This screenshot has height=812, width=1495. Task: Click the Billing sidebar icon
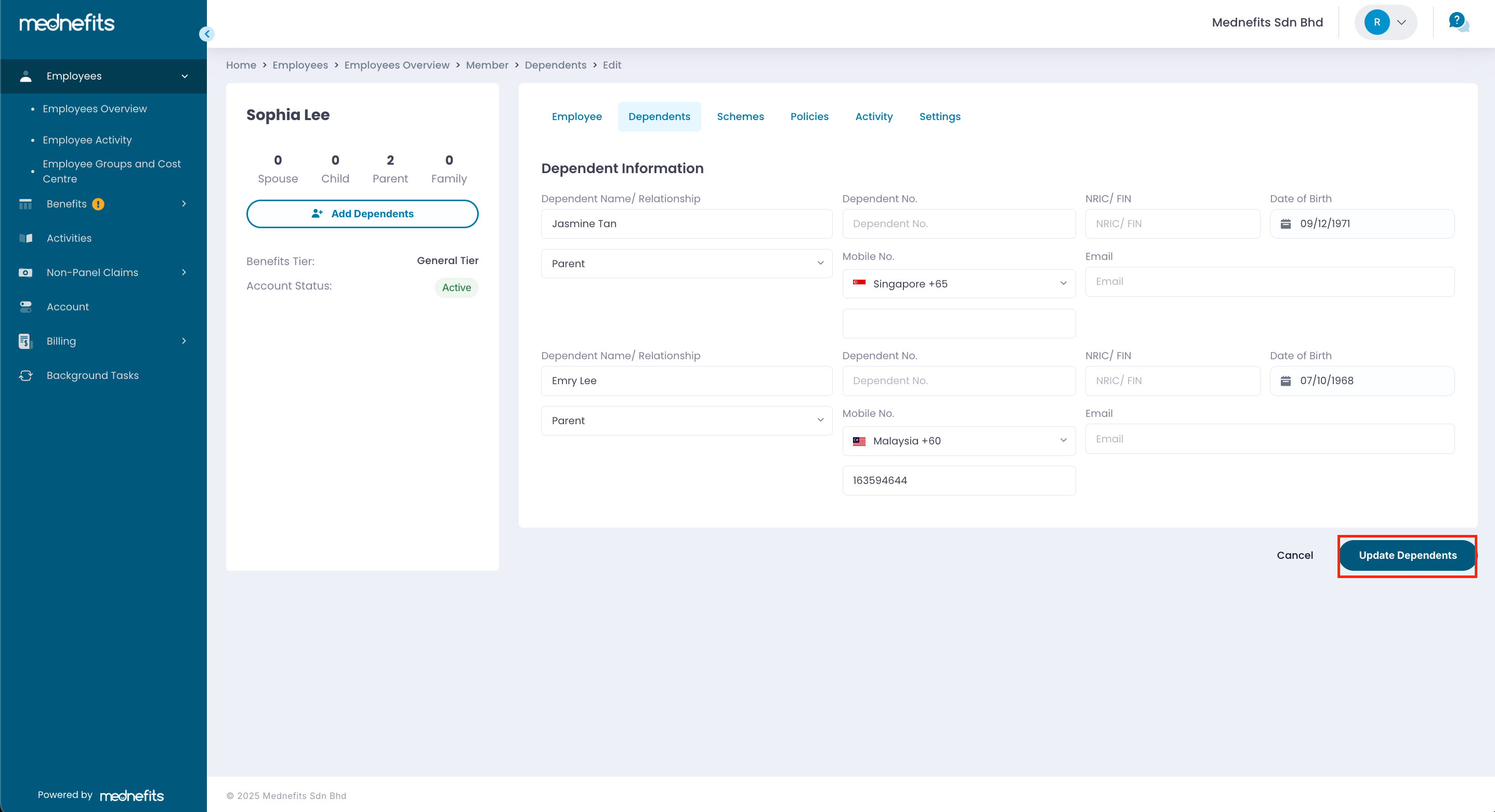click(x=25, y=342)
